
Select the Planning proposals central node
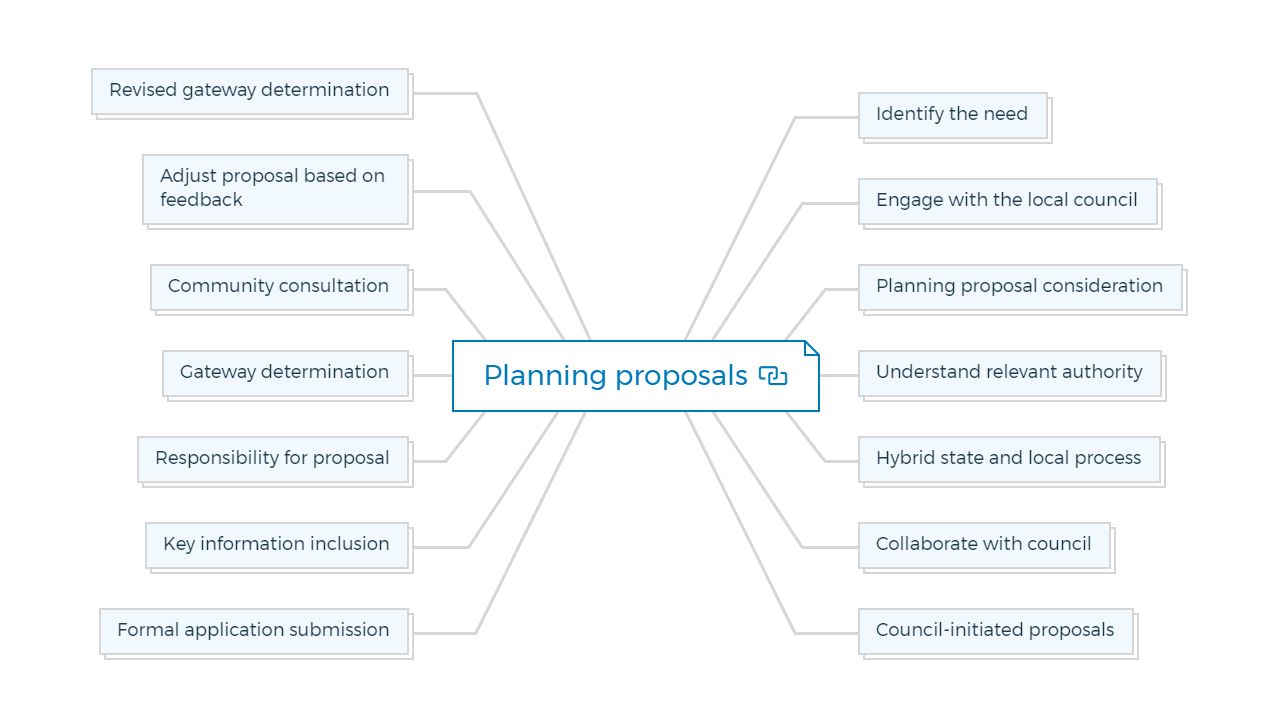tap(636, 376)
